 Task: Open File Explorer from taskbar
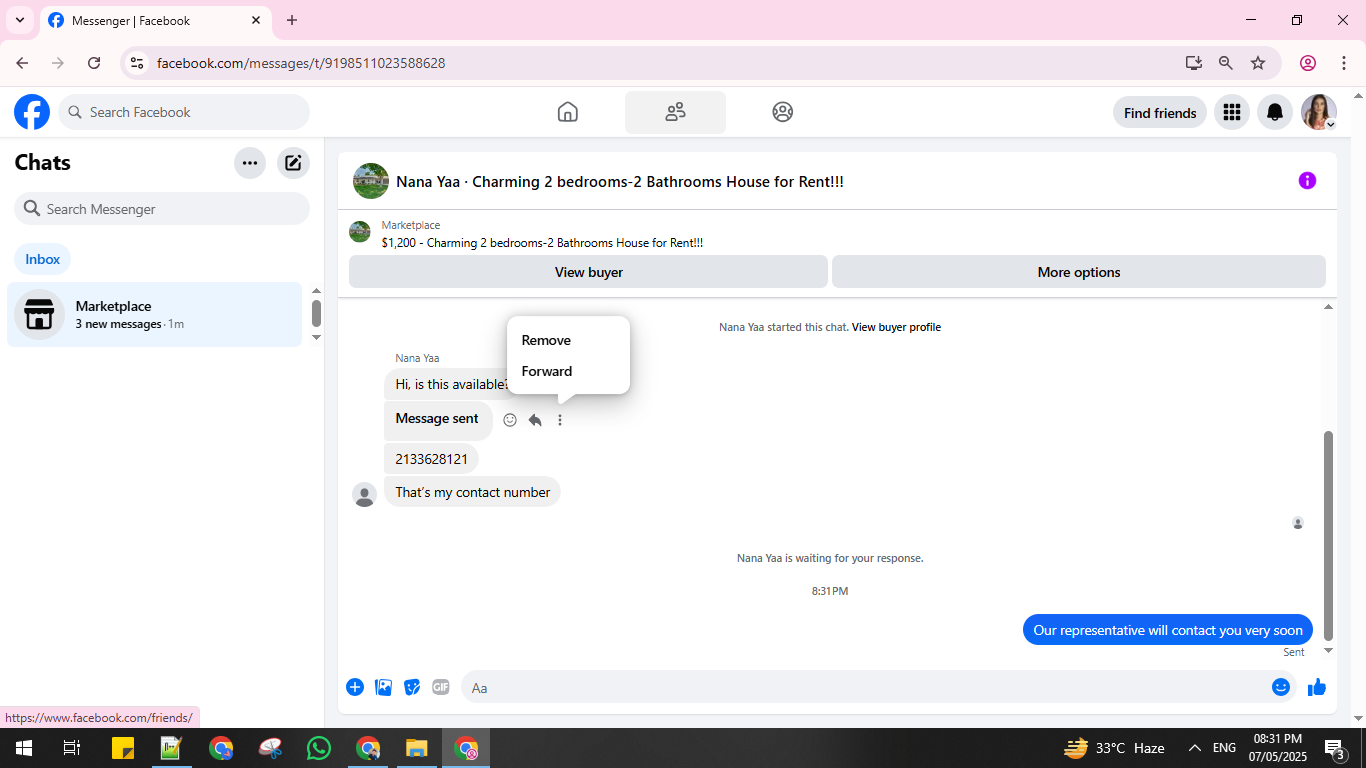(x=417, y=748)
